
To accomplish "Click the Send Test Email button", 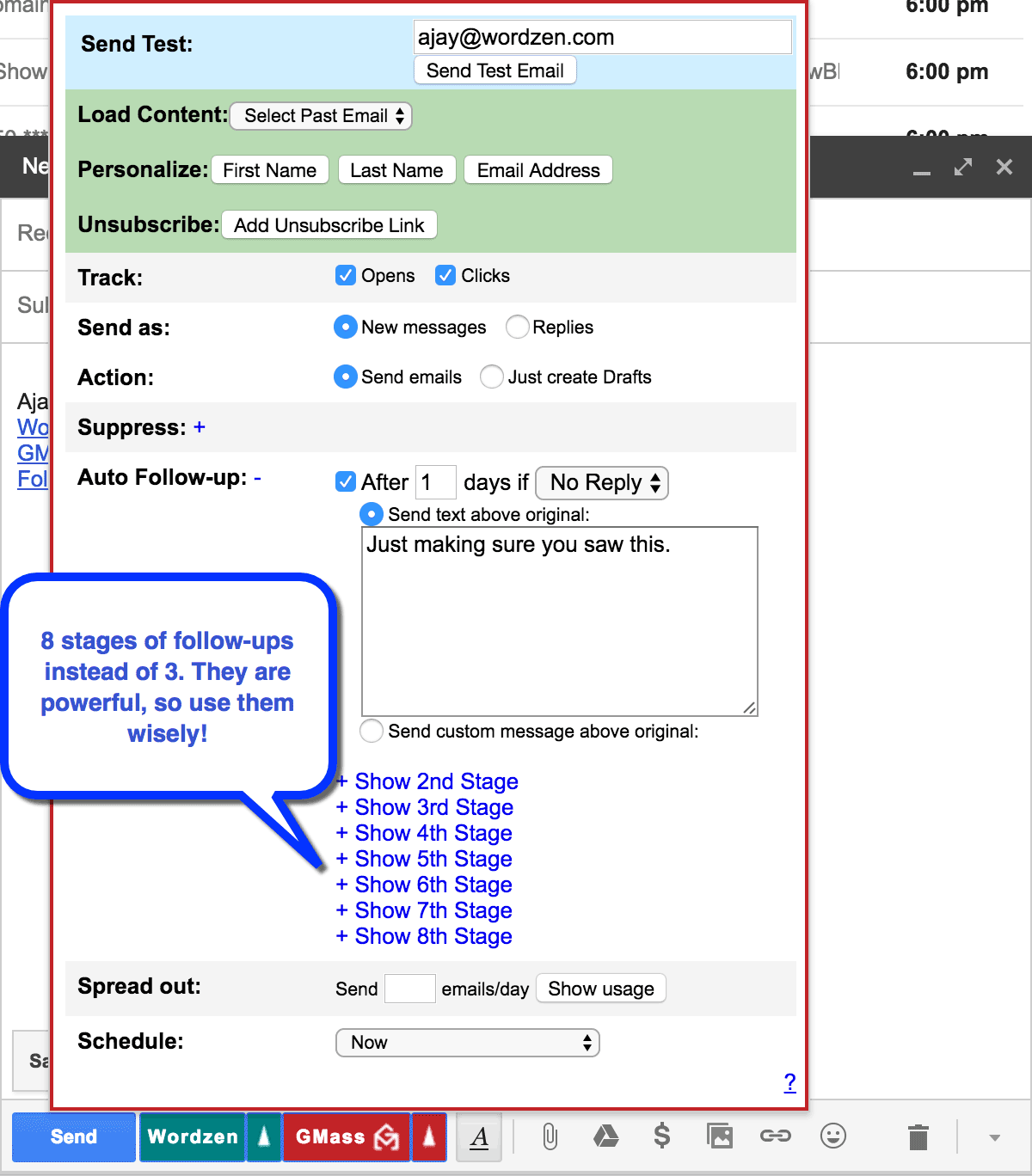I will coord(495,70).
